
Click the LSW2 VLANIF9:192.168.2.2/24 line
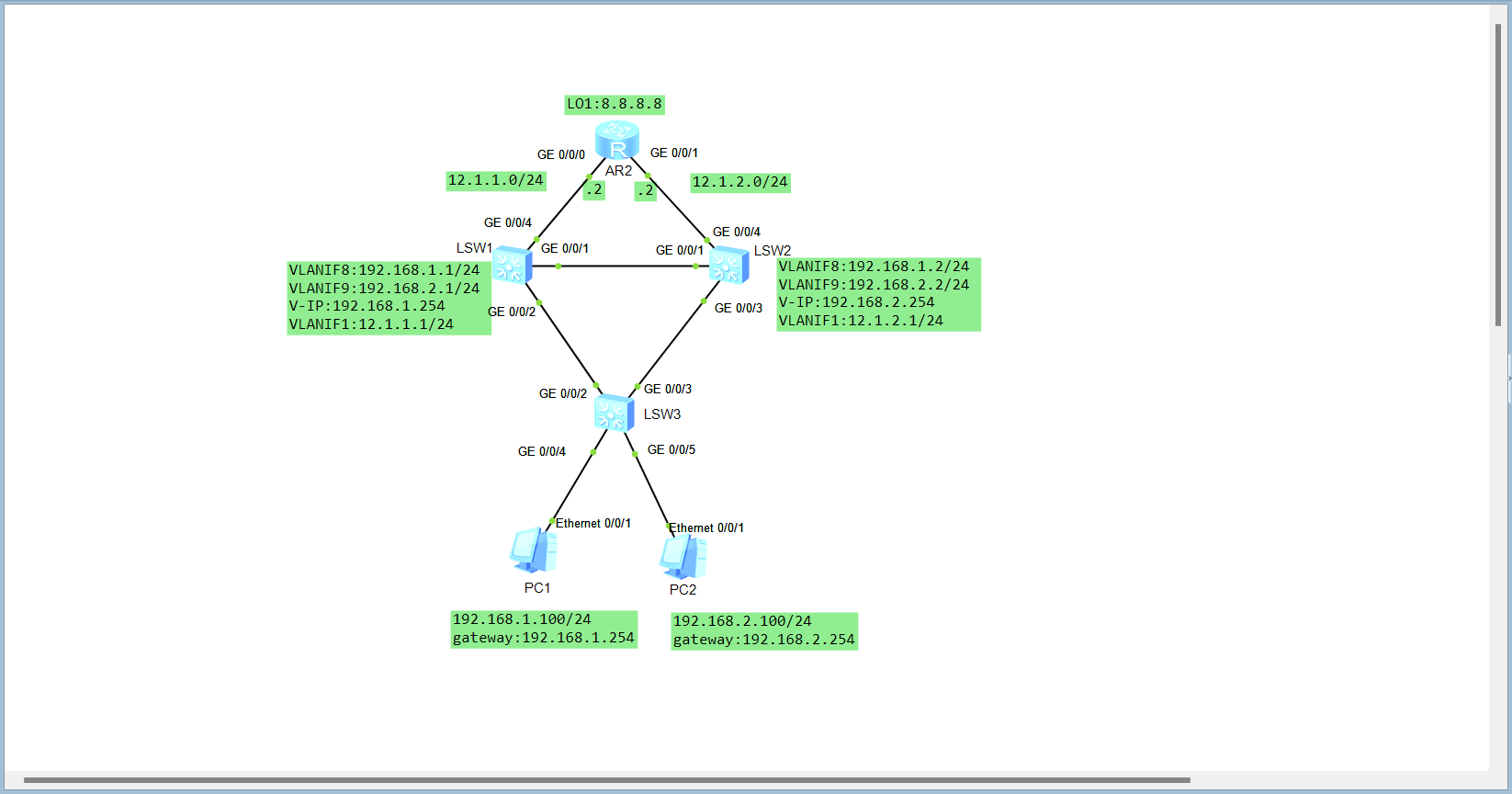click(874, 285)
